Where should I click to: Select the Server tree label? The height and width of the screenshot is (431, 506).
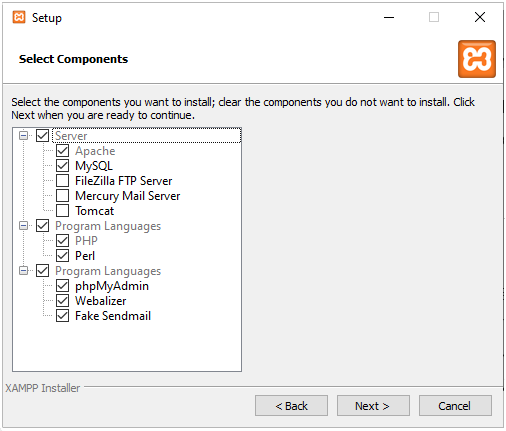pos(71,136)
